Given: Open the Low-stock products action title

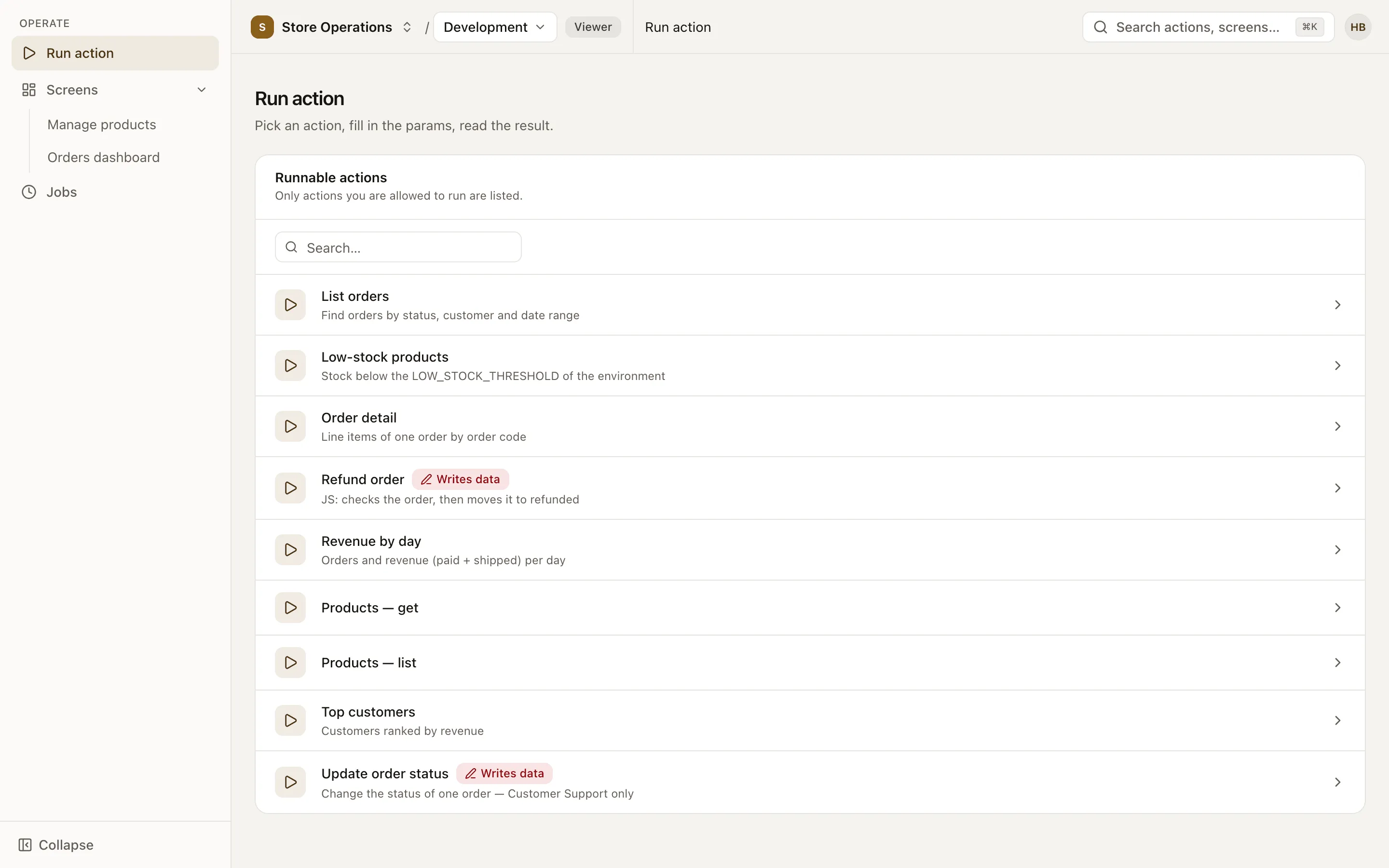Looking at the screenshot, I should [x=384, y=357].
